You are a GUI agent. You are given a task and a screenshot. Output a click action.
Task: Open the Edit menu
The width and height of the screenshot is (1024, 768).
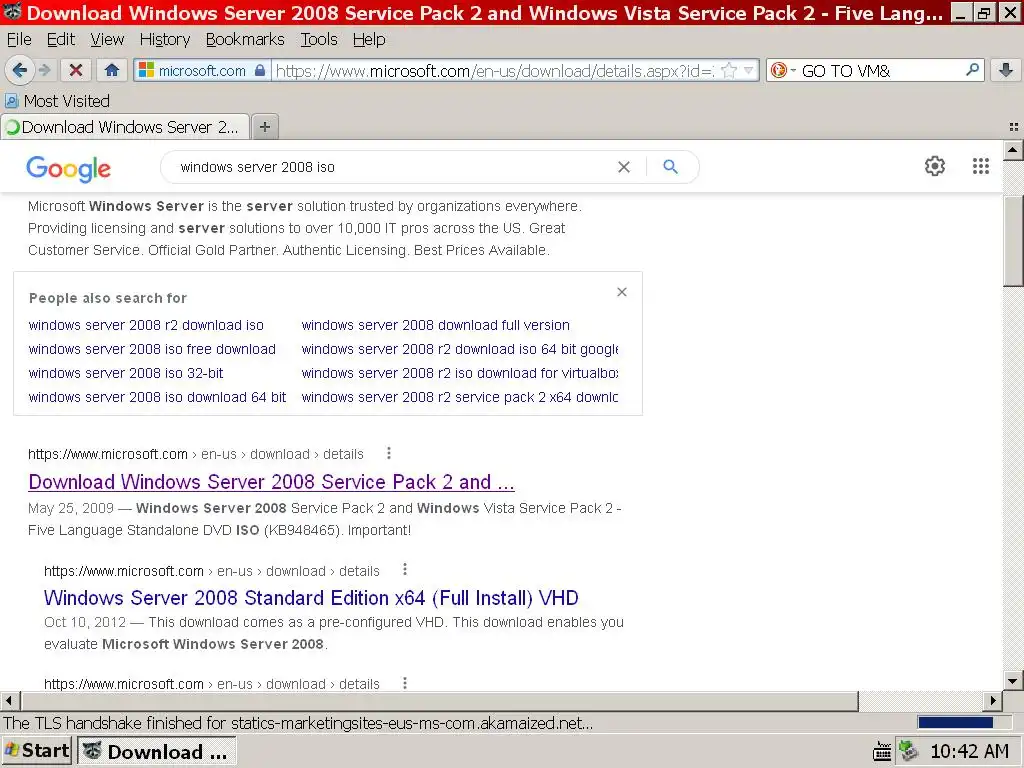61,40
